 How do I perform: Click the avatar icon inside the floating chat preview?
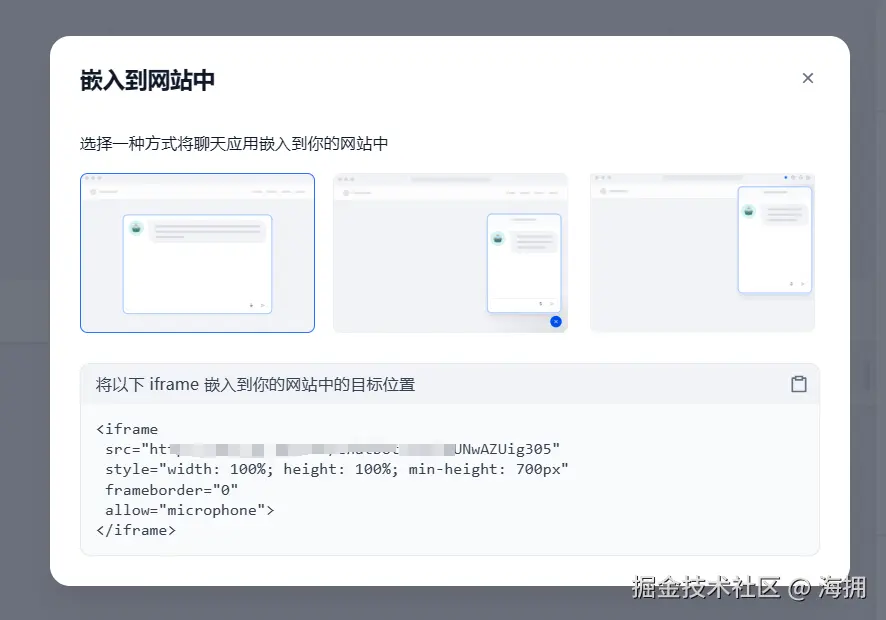point(499,238)
